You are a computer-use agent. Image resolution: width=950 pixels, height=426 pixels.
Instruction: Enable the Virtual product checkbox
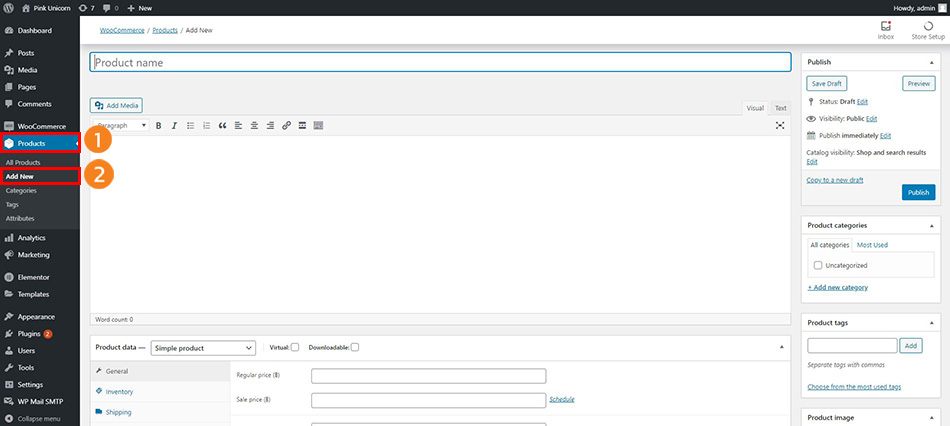point(295,347)
